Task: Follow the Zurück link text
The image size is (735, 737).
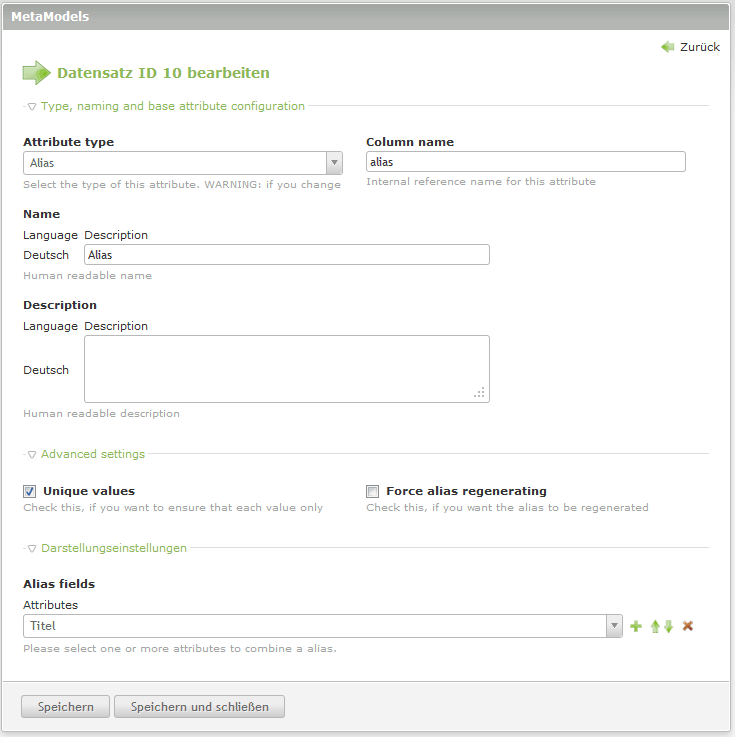Action: click(x=699, y=47)
